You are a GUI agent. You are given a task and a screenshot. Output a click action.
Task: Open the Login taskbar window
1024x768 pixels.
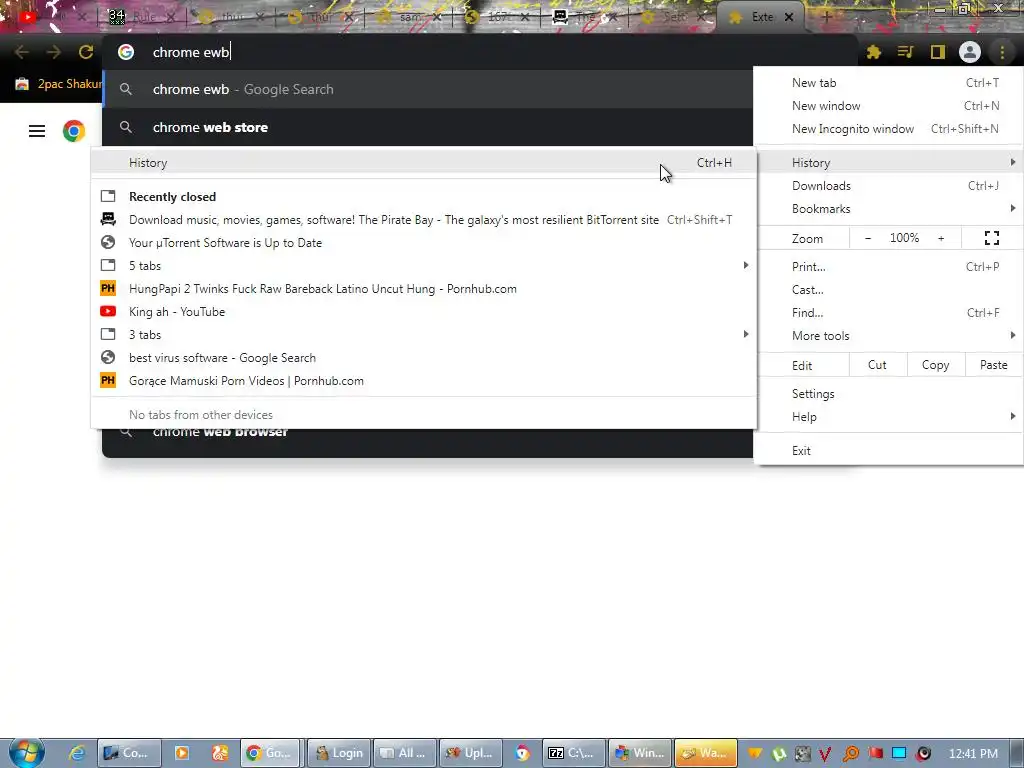coord(339,753)
